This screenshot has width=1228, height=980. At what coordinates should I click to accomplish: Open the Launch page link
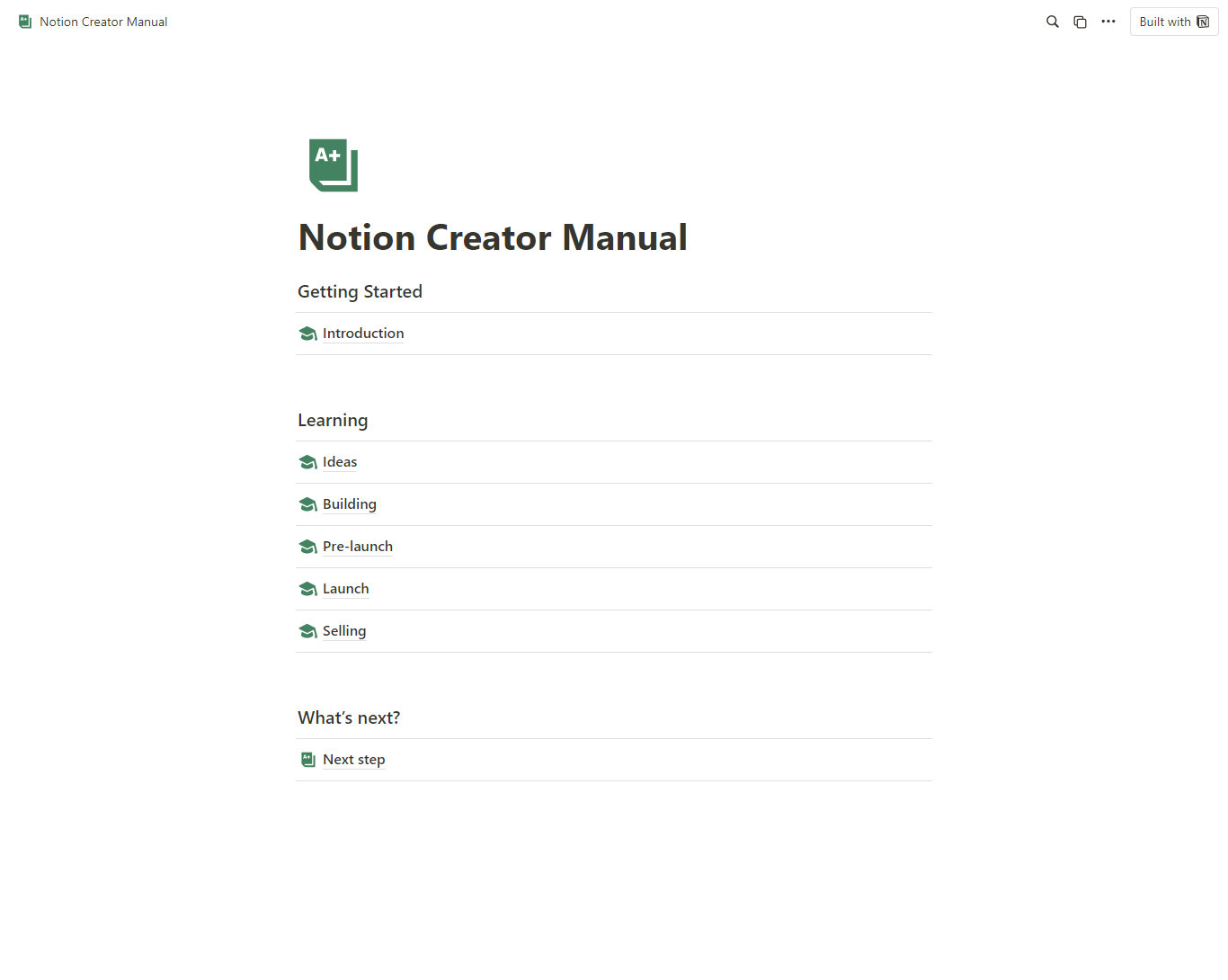(346, 589)
